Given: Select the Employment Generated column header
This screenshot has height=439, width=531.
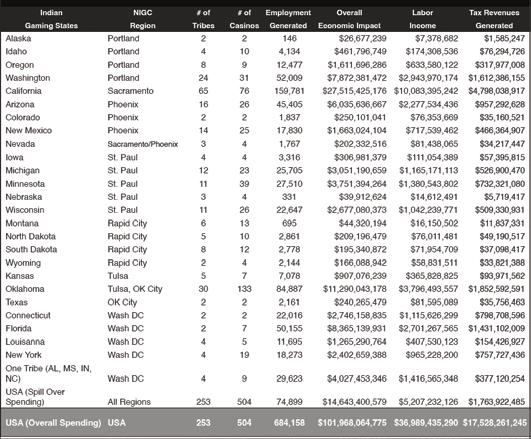Looking at the screenshot, I should click(x=288, y=19).
